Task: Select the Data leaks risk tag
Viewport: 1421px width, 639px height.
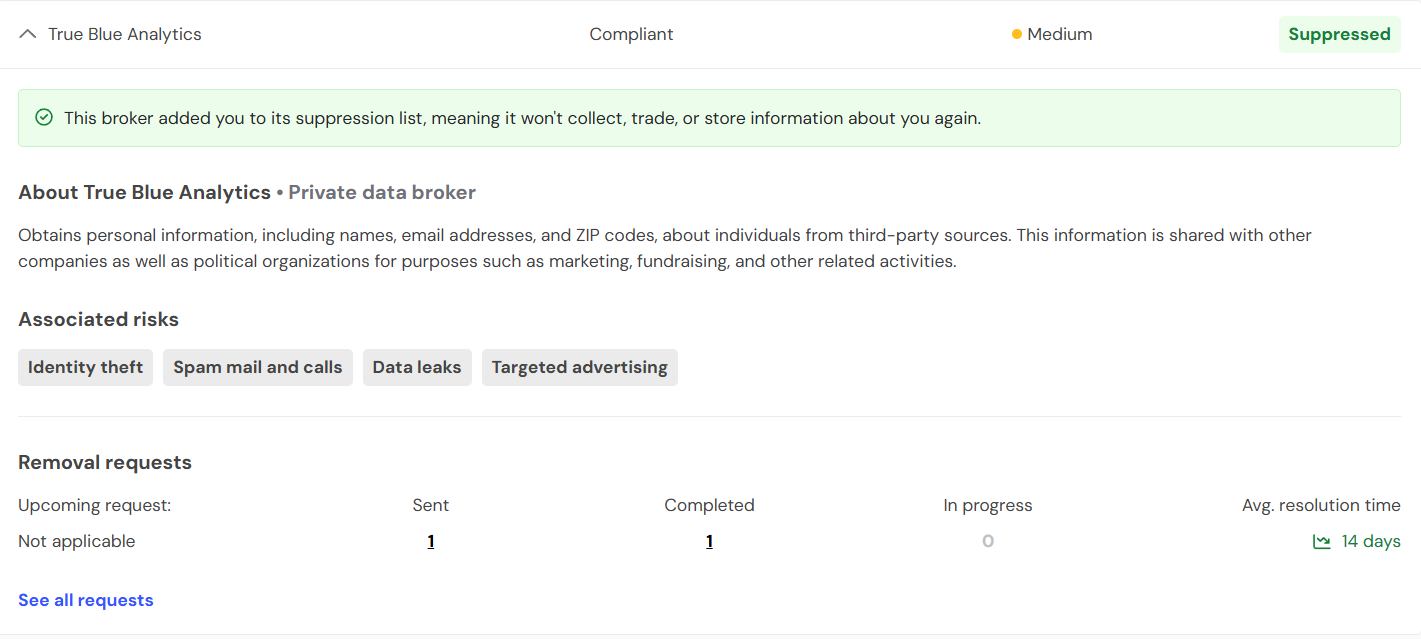Action: tap(417, 367)
